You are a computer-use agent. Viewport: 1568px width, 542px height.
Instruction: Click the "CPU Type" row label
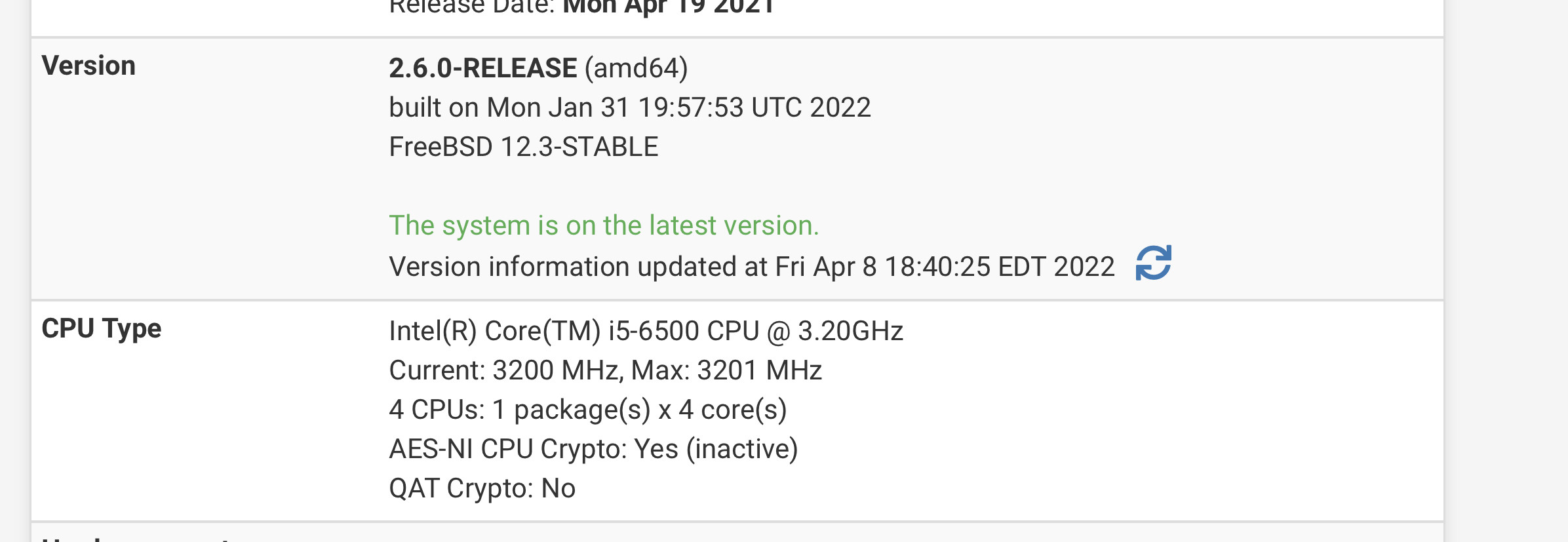[x=101, y=328]
